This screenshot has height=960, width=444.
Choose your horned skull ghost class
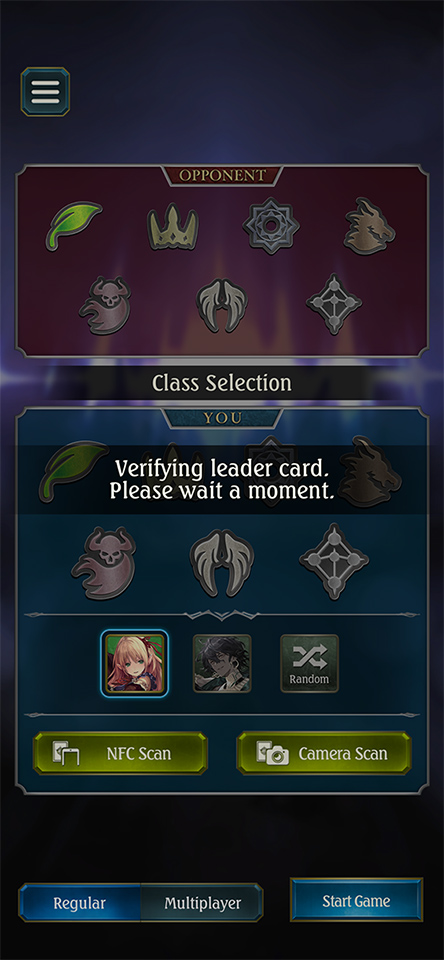[103, 563]
